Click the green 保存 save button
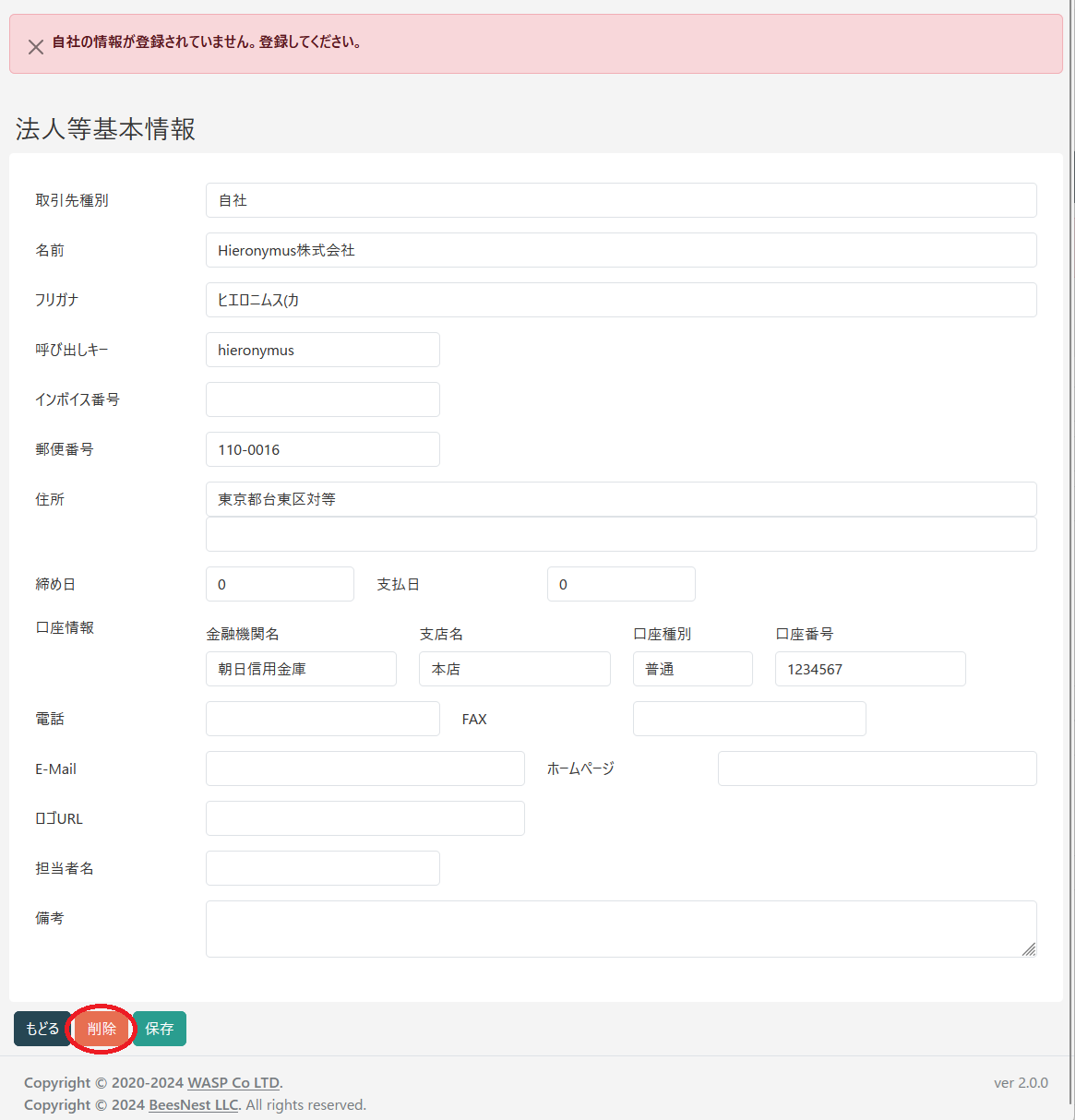This screenshot has width=1075, height=1120. coord(160,1029)
